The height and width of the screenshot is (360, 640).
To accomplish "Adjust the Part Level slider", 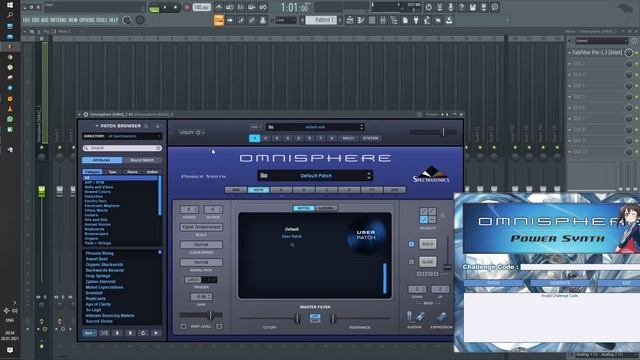I will [210, 315].
